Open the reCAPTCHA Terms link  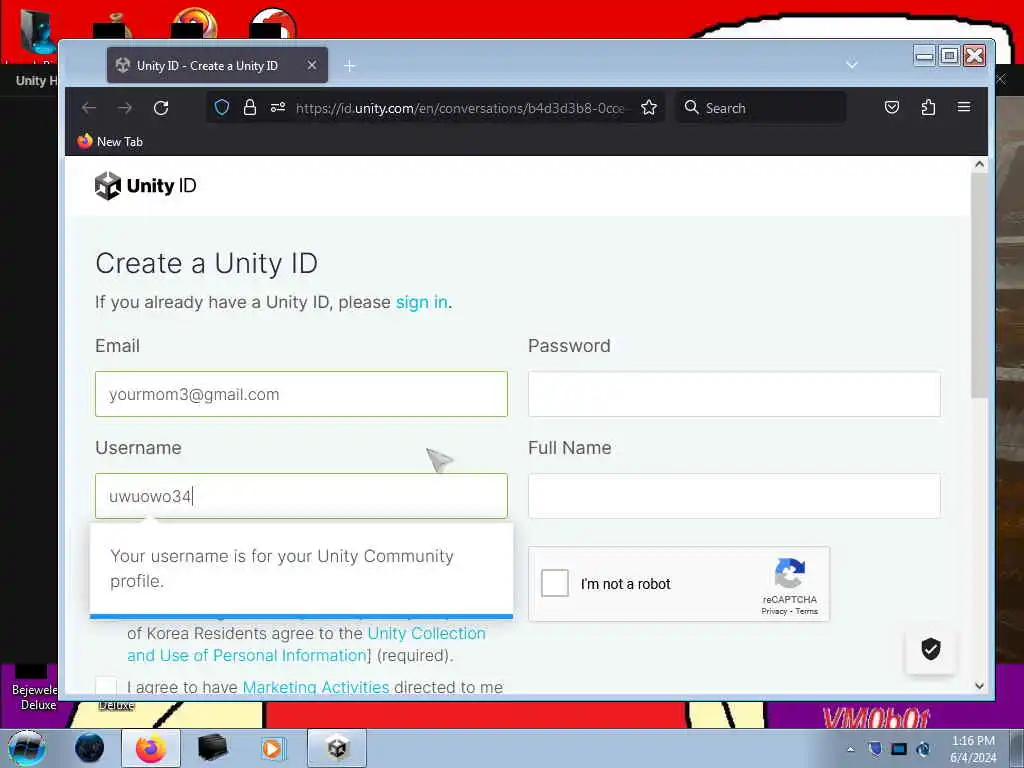click(x=807, y=611)
